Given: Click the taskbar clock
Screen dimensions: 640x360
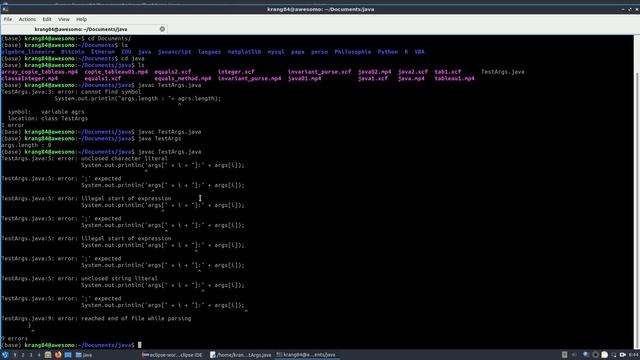Looking at the screenshot, I should coord(634,355).
